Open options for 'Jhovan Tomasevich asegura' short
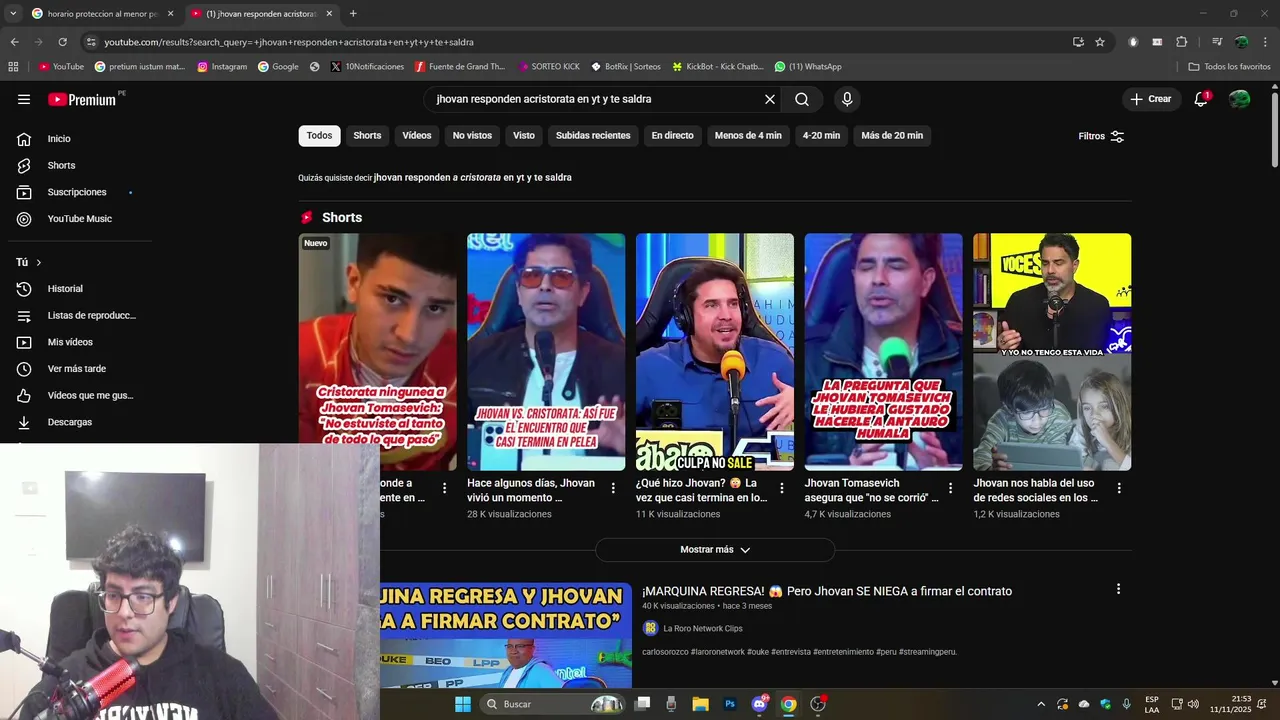The height and width of the screenshot is (720, 1280). point(950,488)
